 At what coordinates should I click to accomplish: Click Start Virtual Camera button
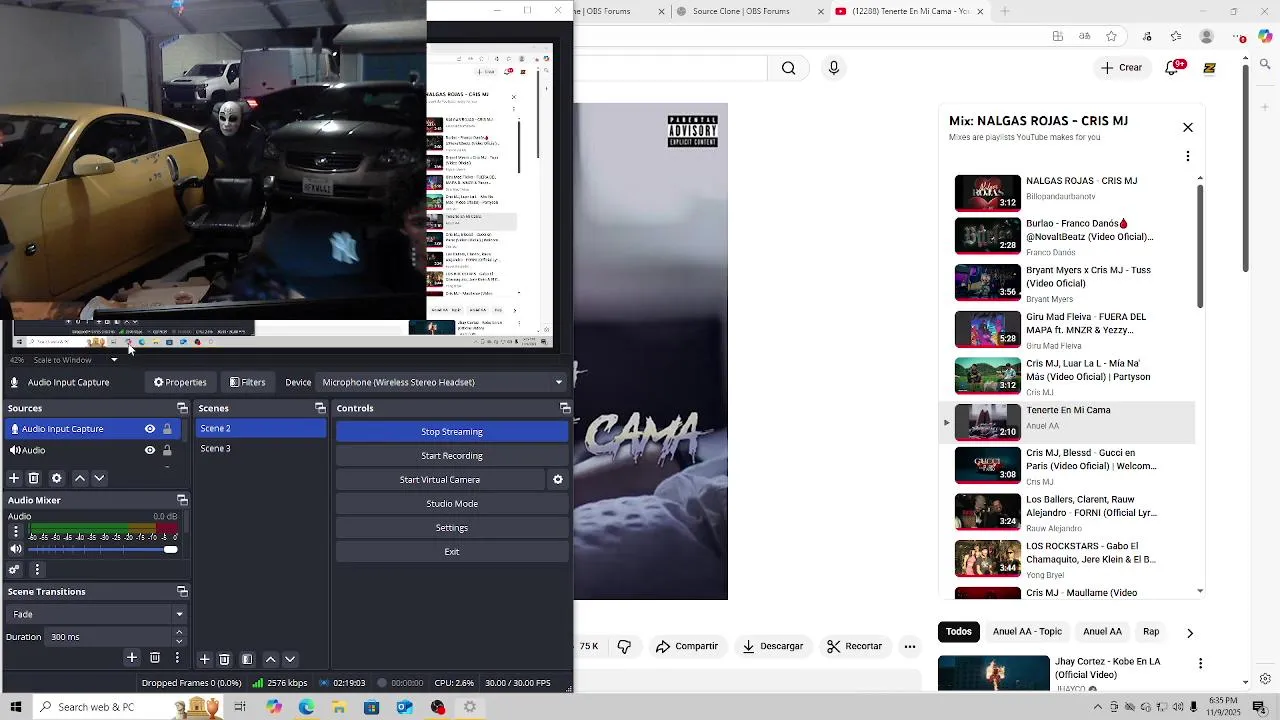440,480
